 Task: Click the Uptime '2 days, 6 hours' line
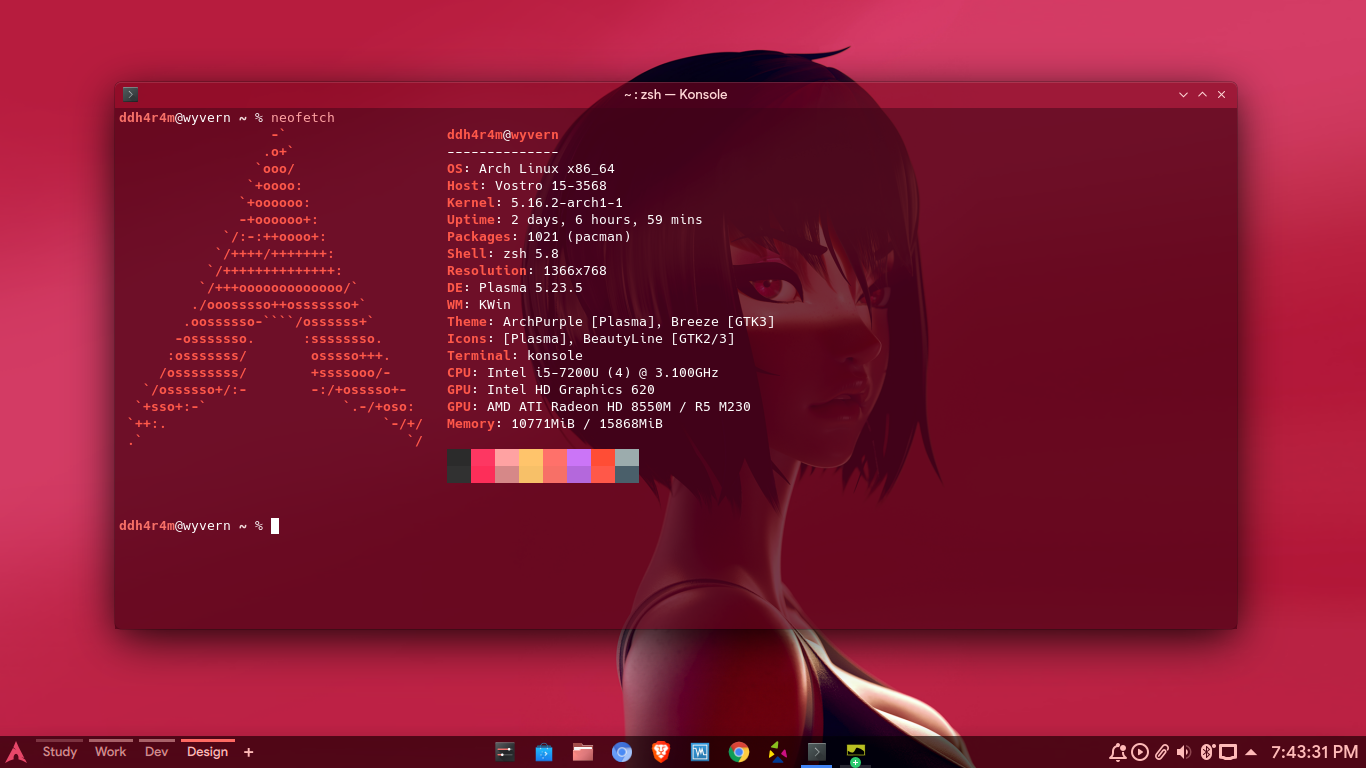pyautogui.click(x=575, y=220)
